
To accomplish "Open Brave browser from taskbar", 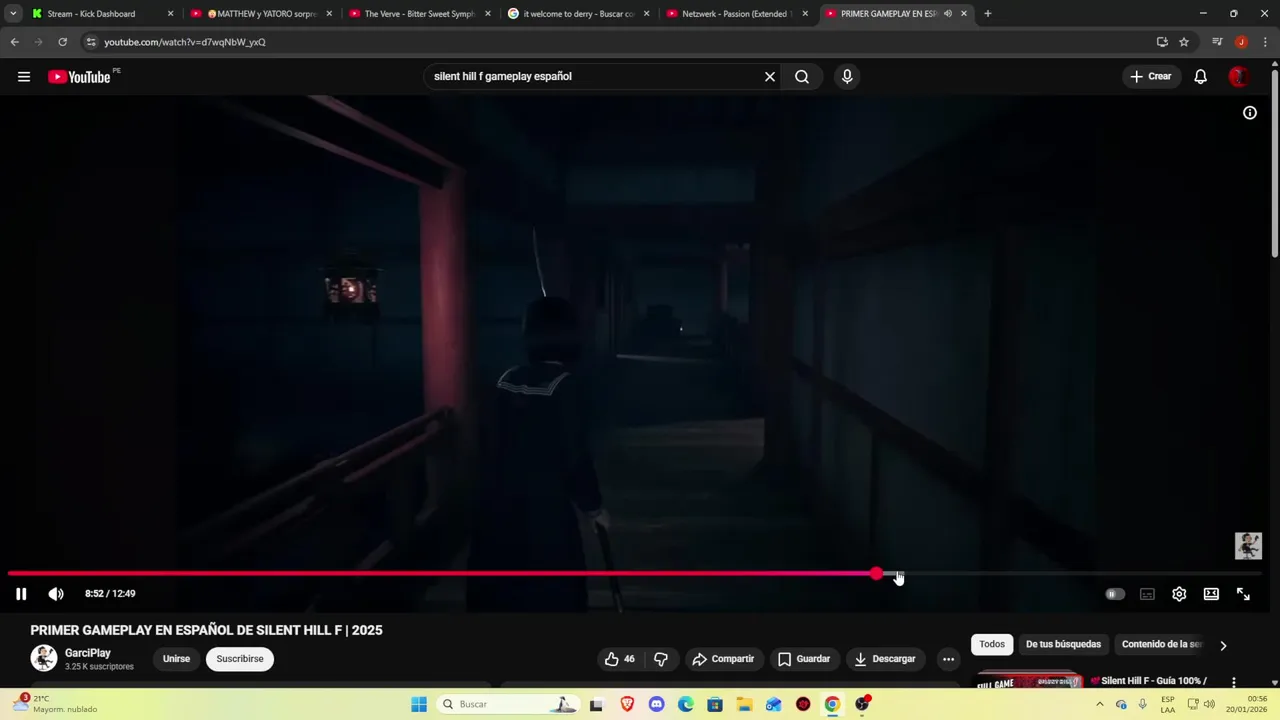I will (627, 704).
